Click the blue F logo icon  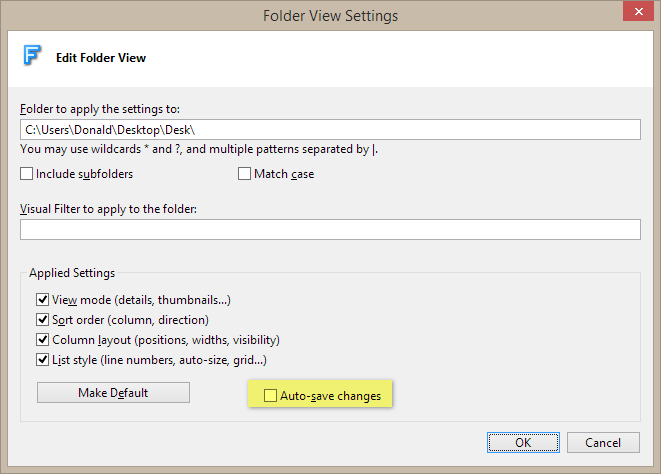(33, 56)
